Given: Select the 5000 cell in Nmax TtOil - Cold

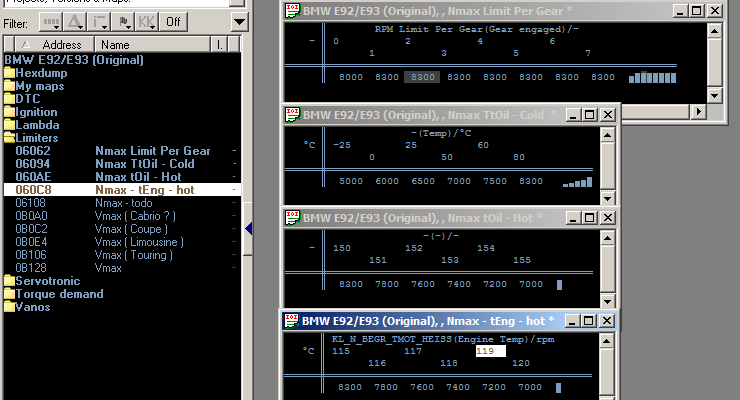Looking at the screenshot, I should pos(351,181).
